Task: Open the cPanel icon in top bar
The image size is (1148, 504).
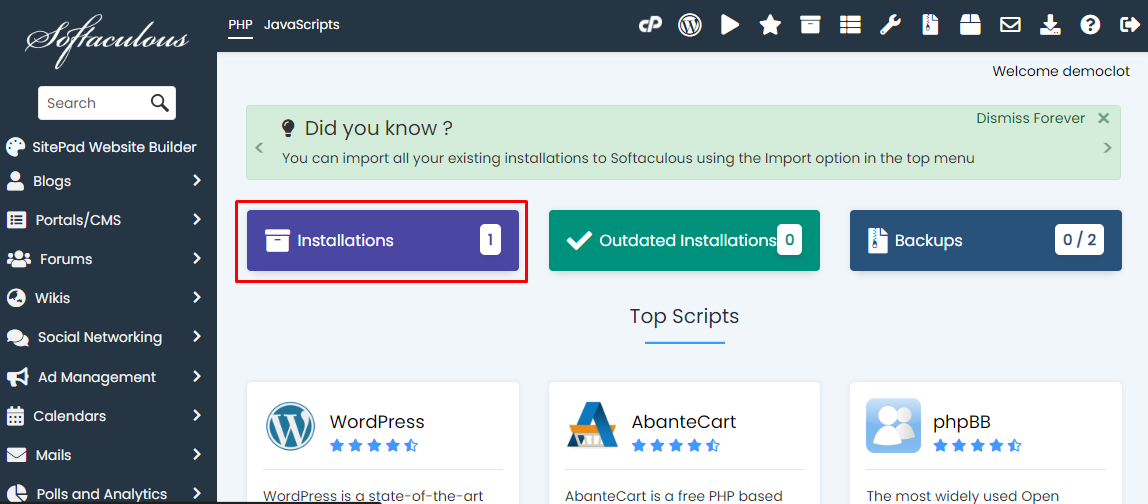Action: pos(650,26)
